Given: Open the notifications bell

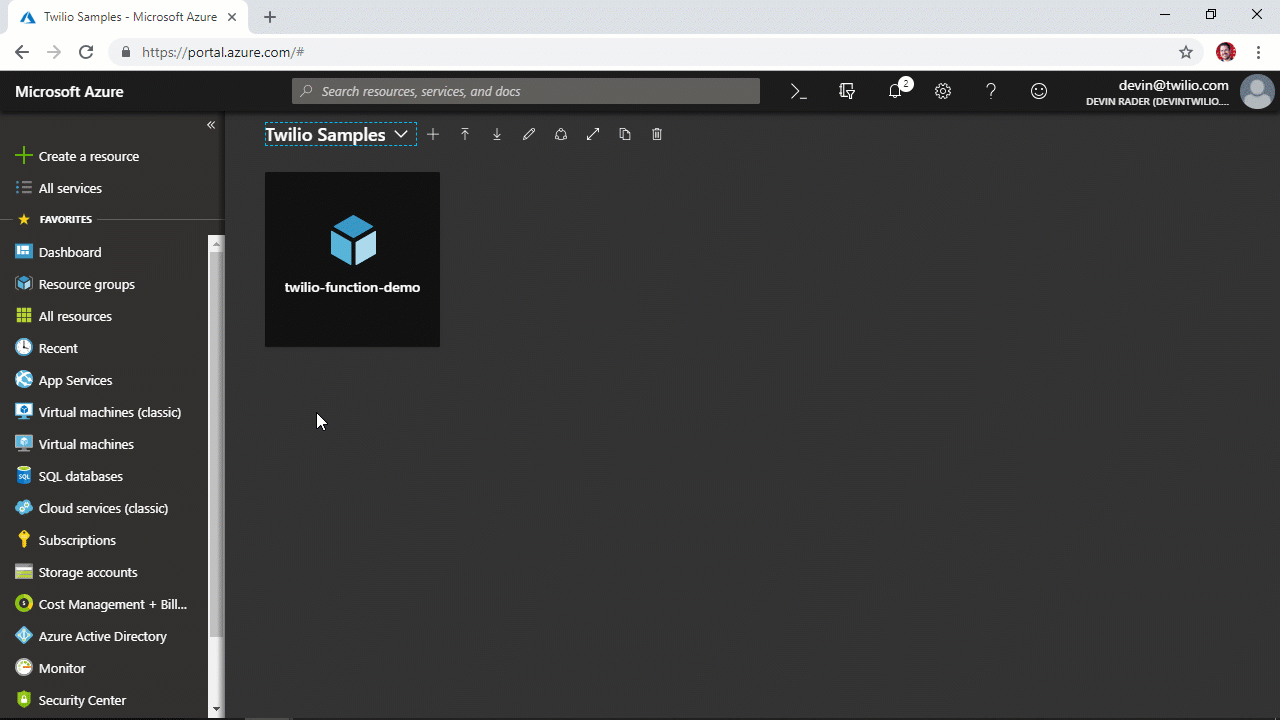Looking at the screenshot, I should 896,91.
